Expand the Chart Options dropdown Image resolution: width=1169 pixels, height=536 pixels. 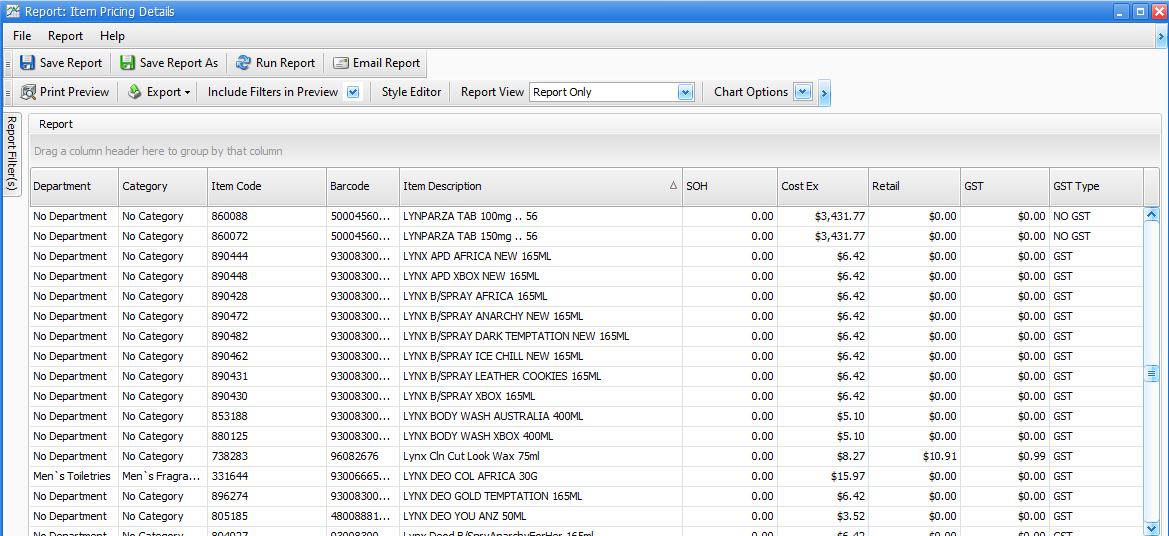coord(802,92)
